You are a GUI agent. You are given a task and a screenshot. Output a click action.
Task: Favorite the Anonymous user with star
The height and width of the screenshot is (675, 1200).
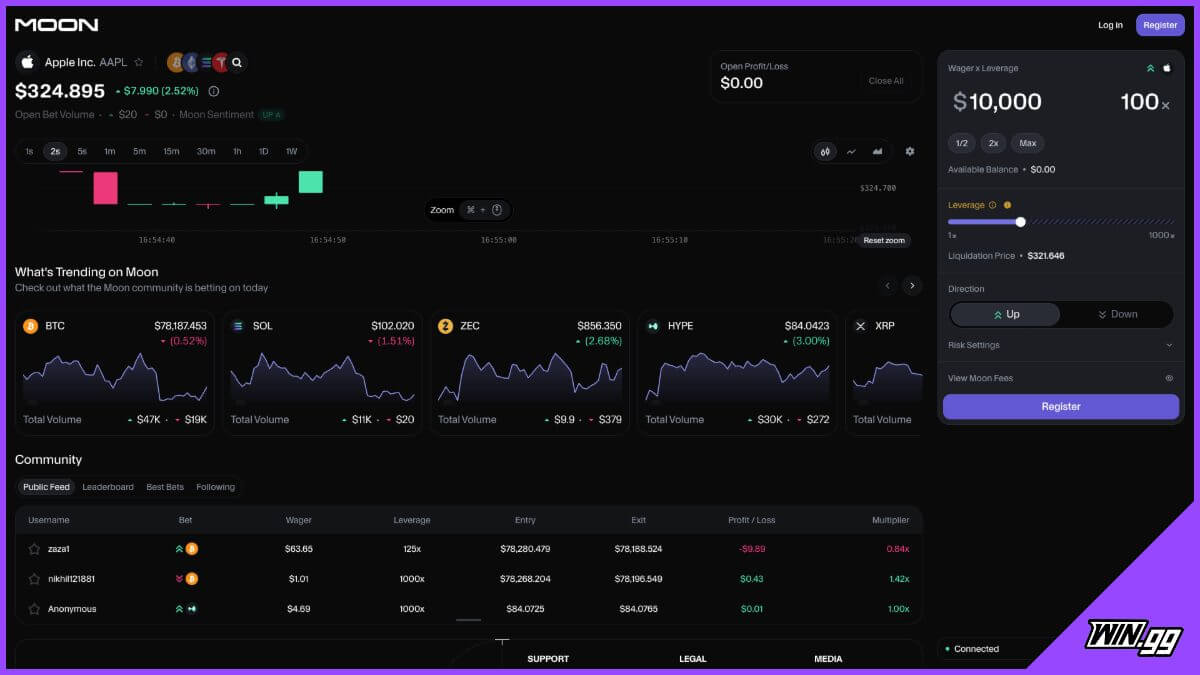[34, 609]
